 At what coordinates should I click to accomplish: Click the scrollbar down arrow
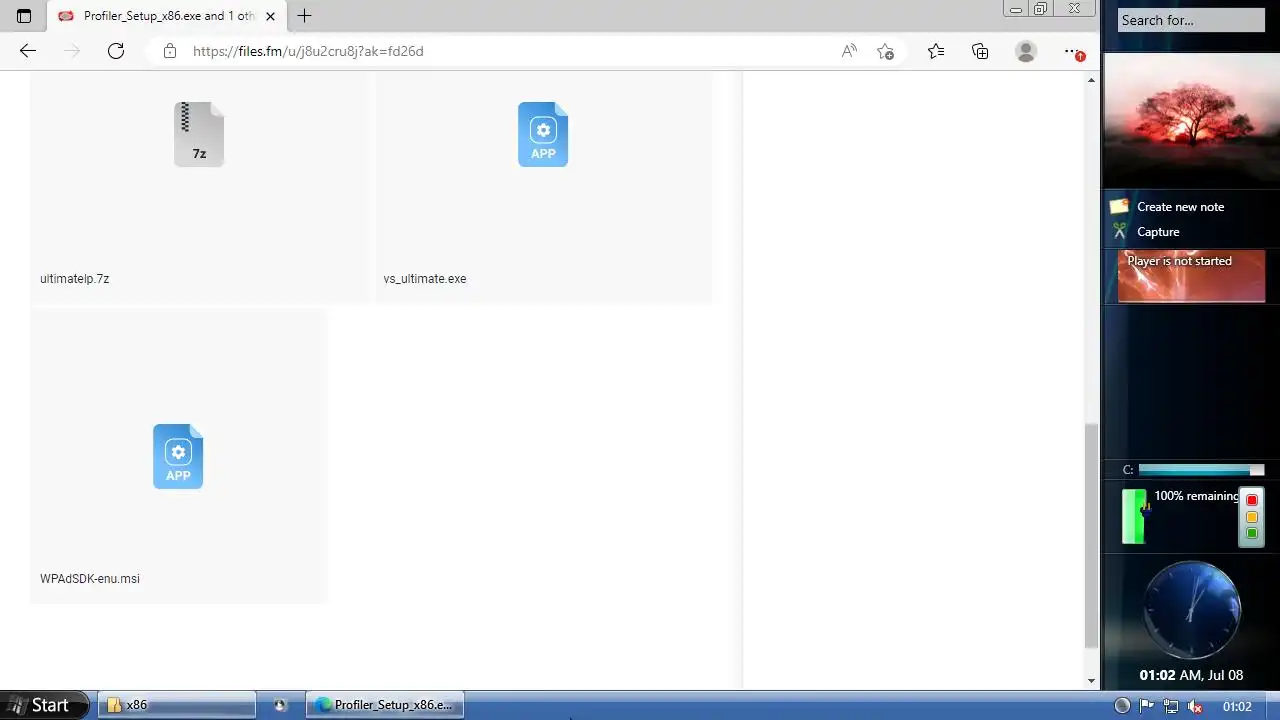[1091, 681]
